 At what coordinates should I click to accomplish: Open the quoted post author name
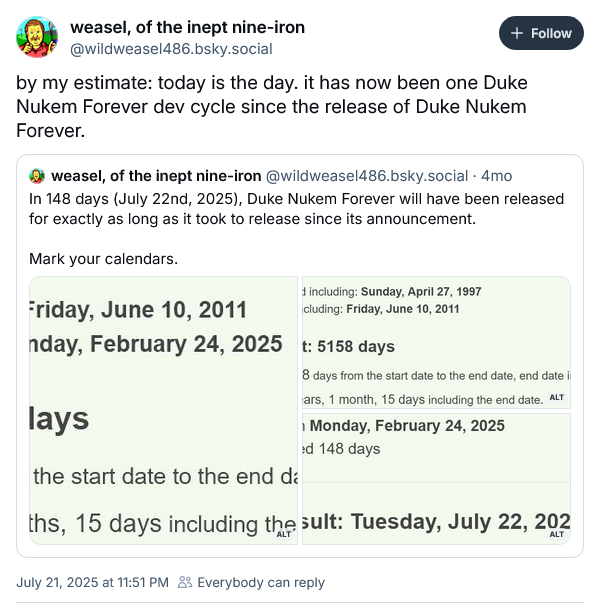pyautogui.click(x=156, y=176)
